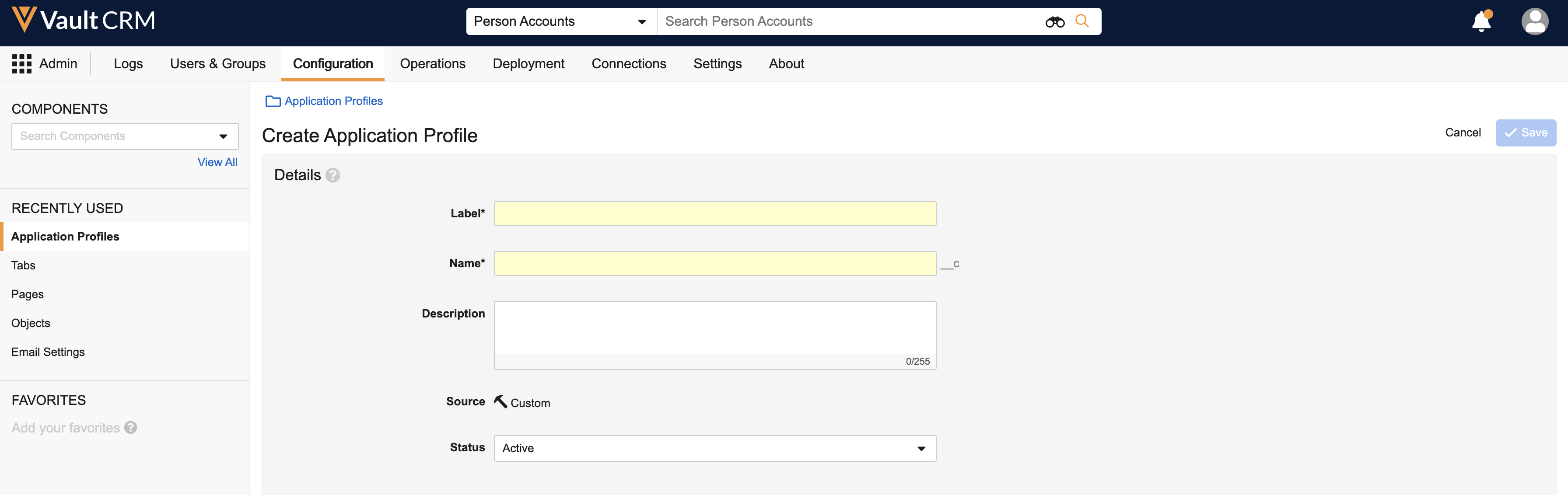This screenshot has width=1568, height=495.
Task: Click into the Label input field
Action: click(714, 213)
